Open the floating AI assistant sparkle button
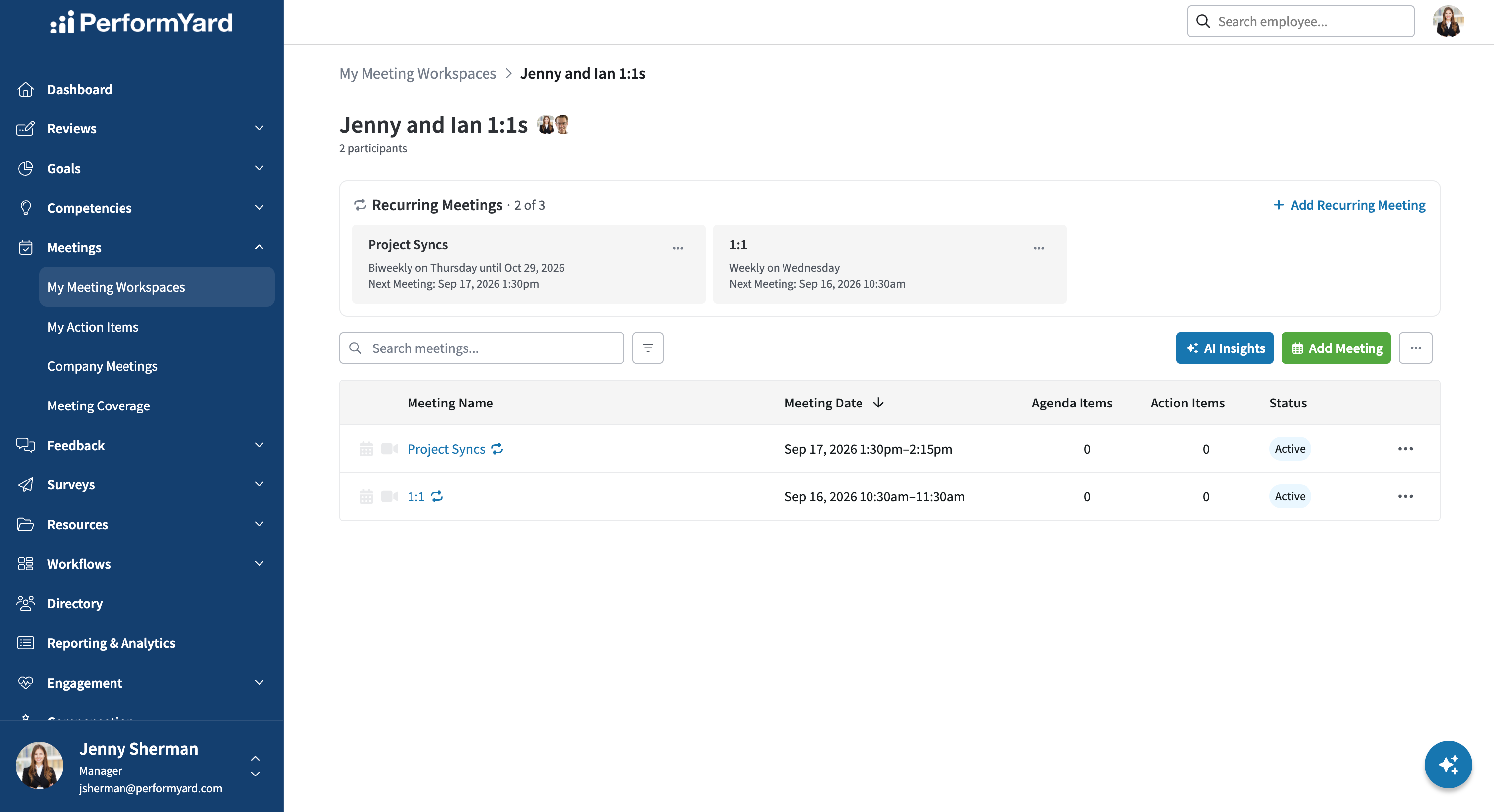The height and width of the screenshot is (812, 1494). click(1448, 764)
